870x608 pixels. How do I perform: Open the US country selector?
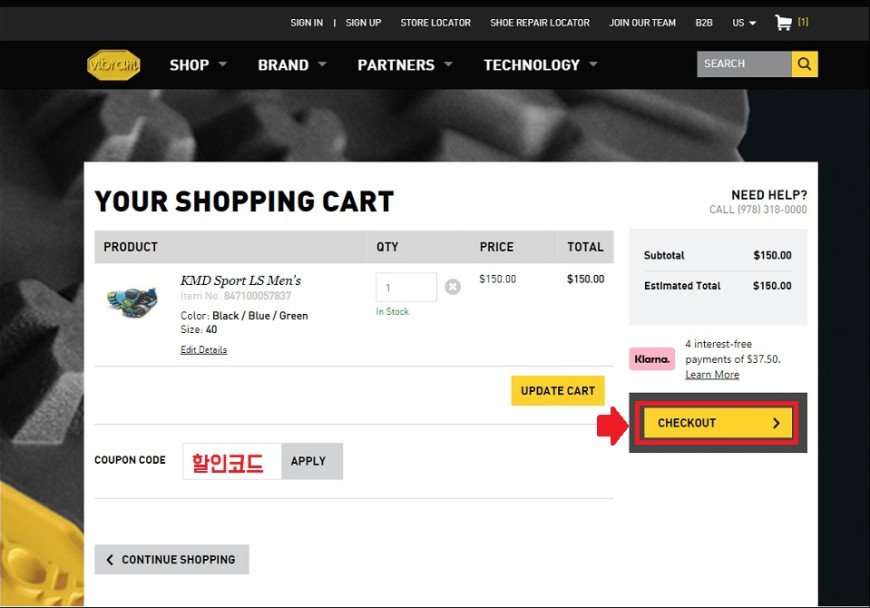point(744,23)
